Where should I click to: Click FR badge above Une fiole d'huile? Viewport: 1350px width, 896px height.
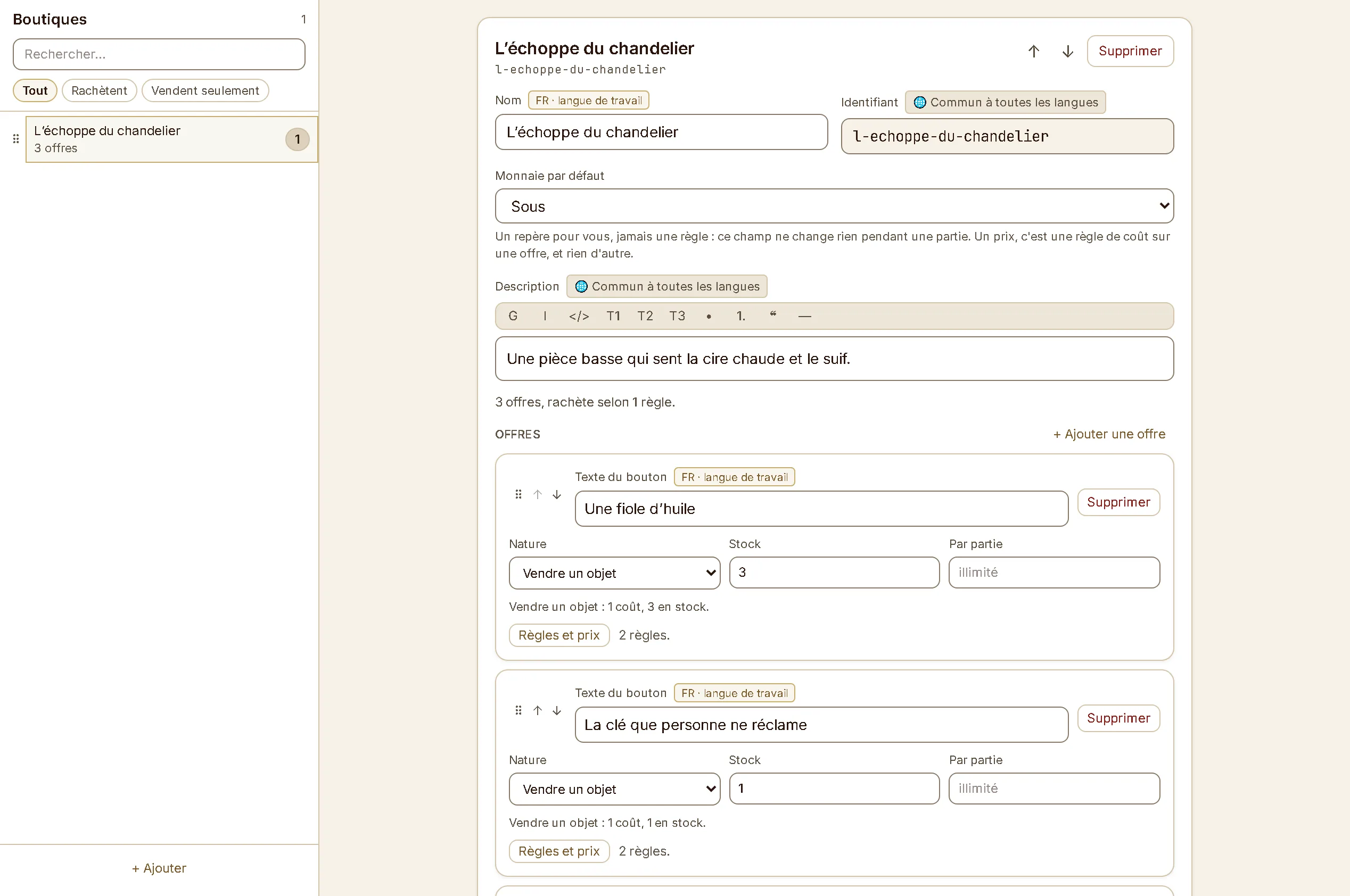[734, 477]
